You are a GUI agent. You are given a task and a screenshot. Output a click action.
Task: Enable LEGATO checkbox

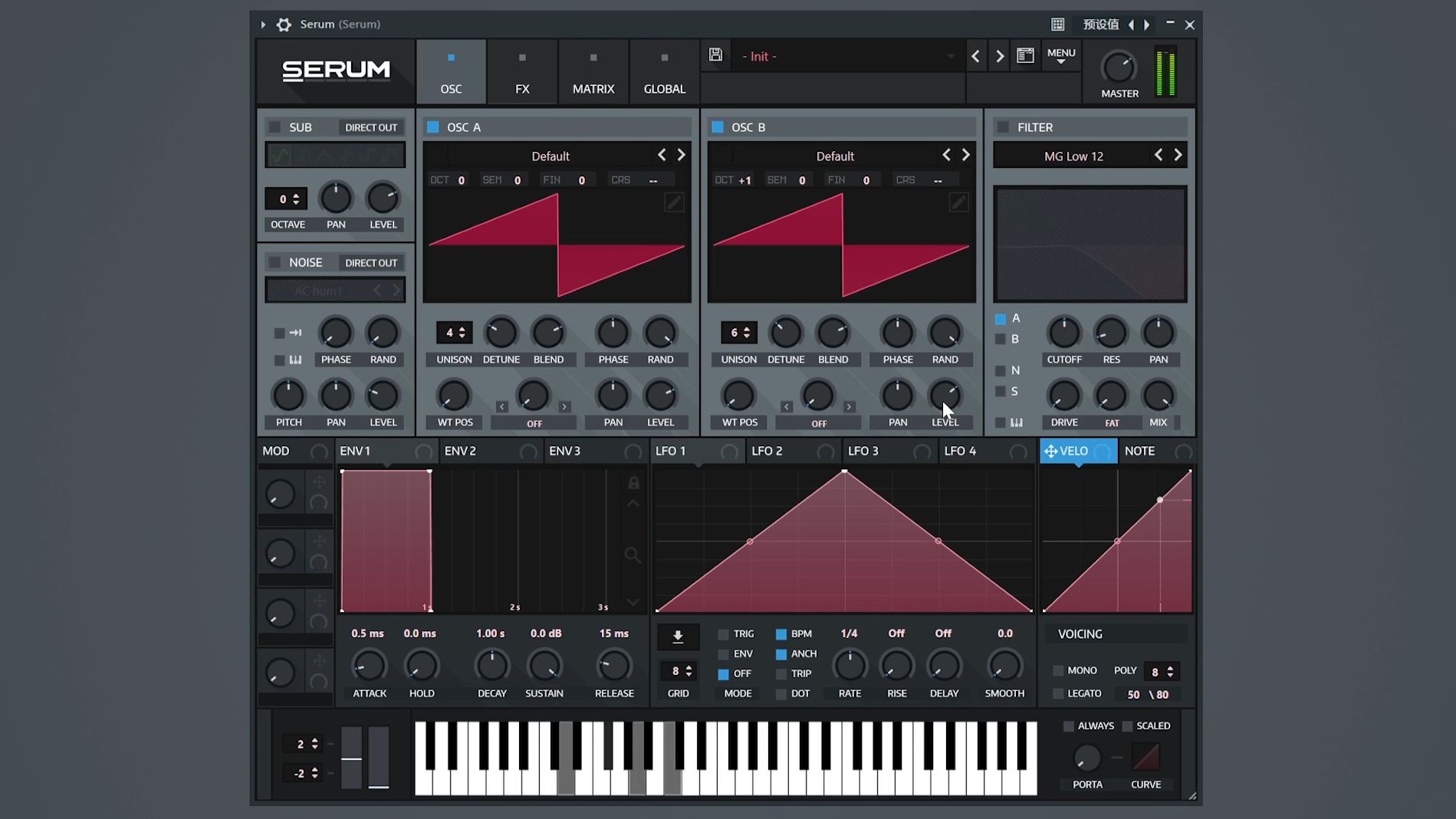click(1058, 693)
